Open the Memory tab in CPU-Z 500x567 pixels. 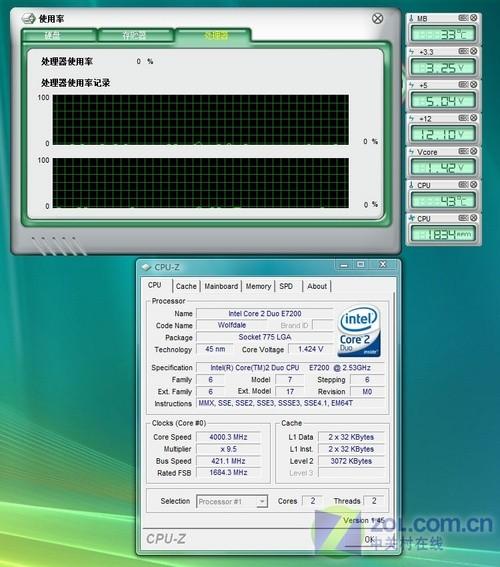[x=258, y=286]
